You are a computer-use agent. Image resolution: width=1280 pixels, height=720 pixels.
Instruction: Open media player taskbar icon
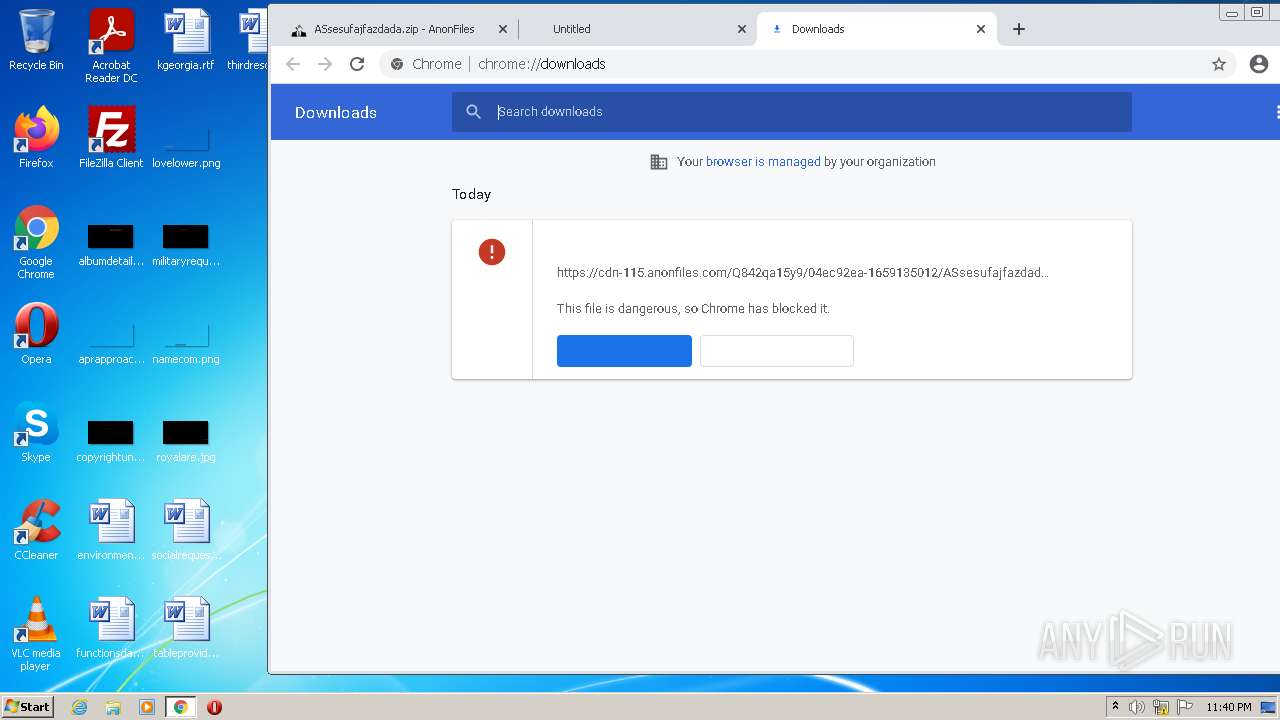click(147, 707)
